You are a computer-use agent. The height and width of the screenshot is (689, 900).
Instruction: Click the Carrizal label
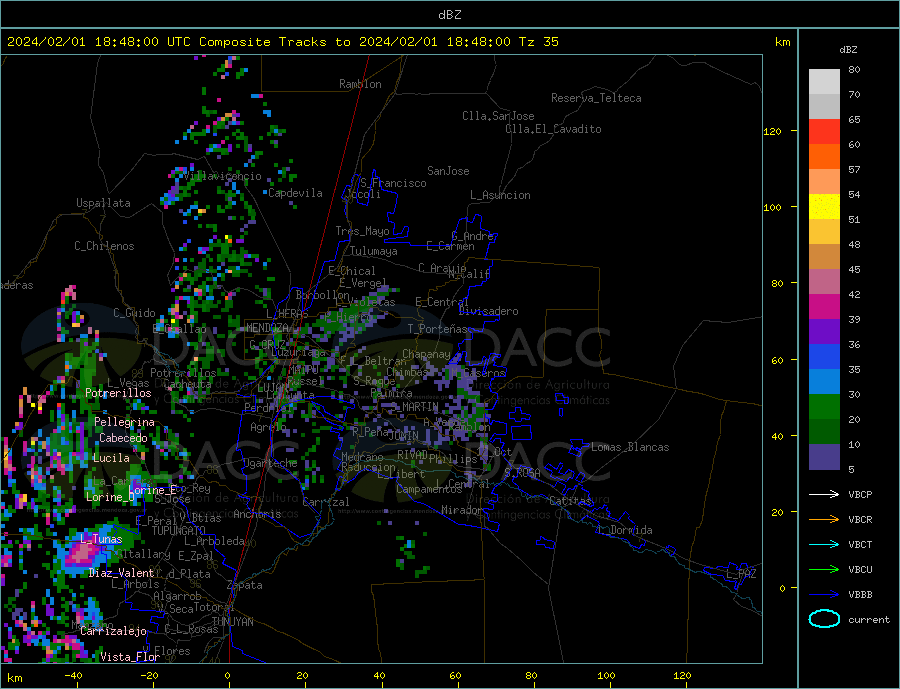tap(326, 502)
